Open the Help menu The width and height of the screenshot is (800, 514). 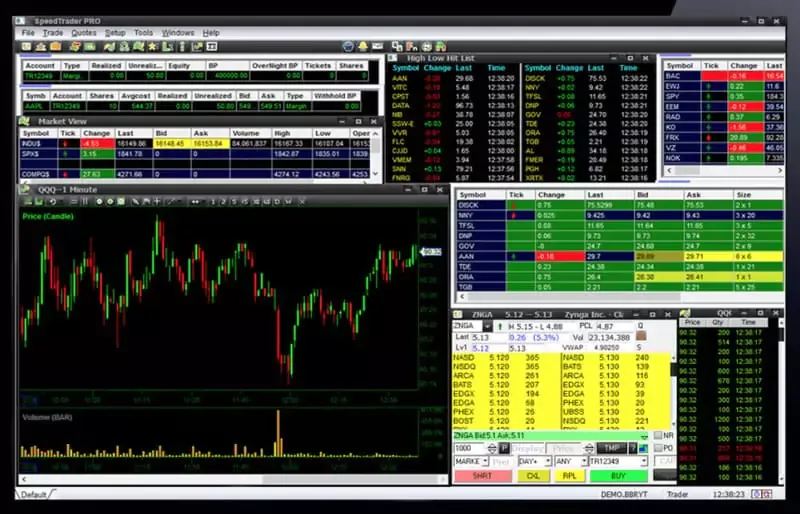211,33
